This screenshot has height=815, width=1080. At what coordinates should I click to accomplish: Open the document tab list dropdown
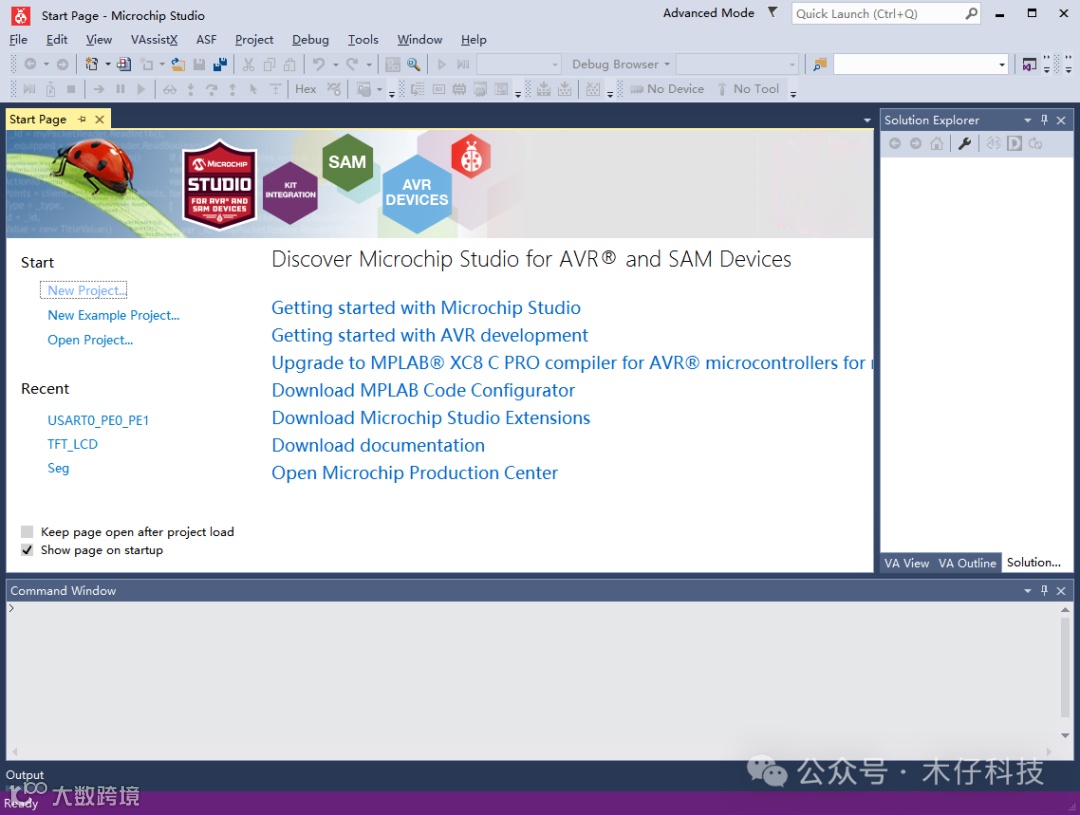coord(867,120)
